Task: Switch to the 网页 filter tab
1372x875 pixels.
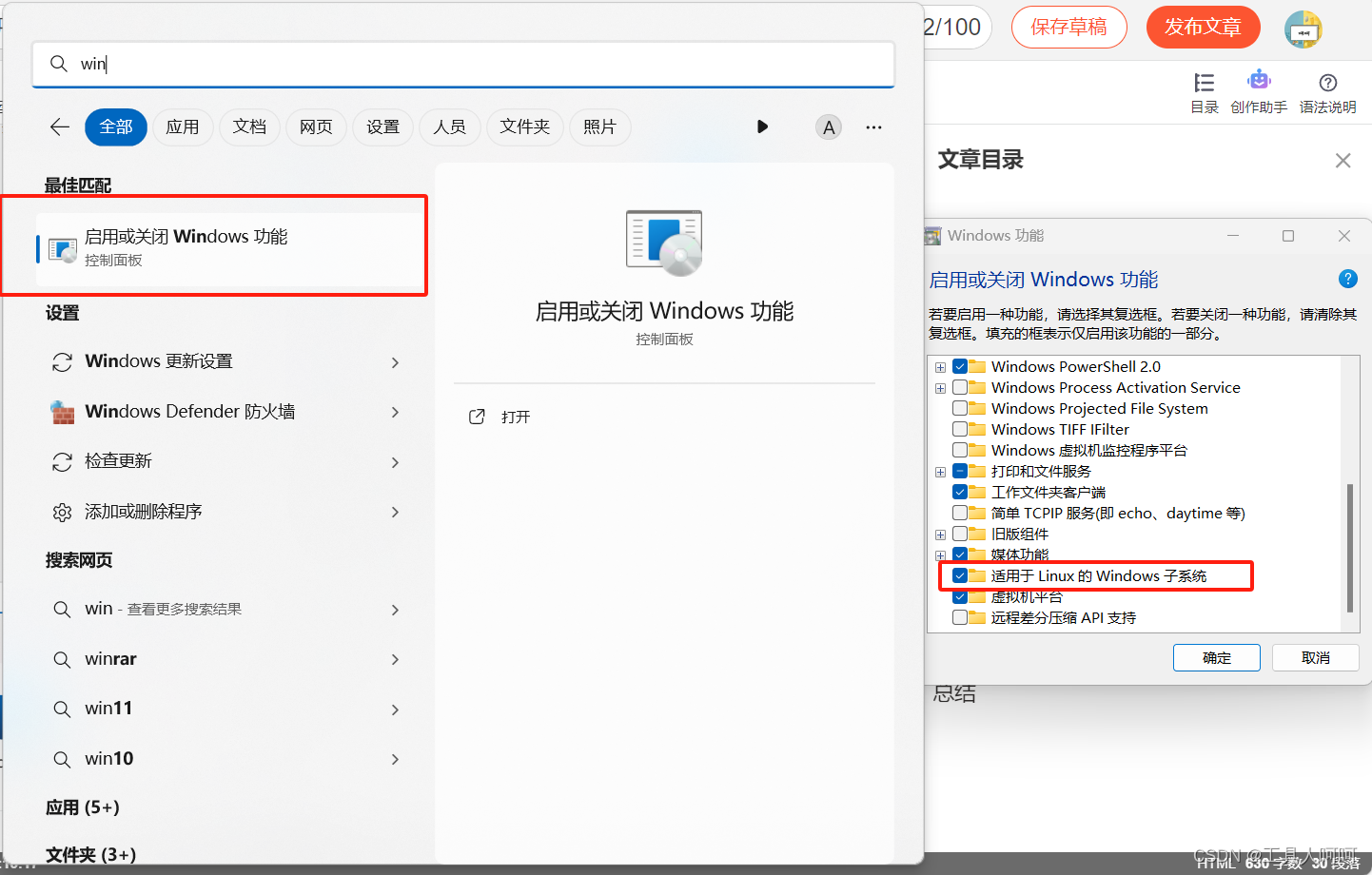Action: 316,127
